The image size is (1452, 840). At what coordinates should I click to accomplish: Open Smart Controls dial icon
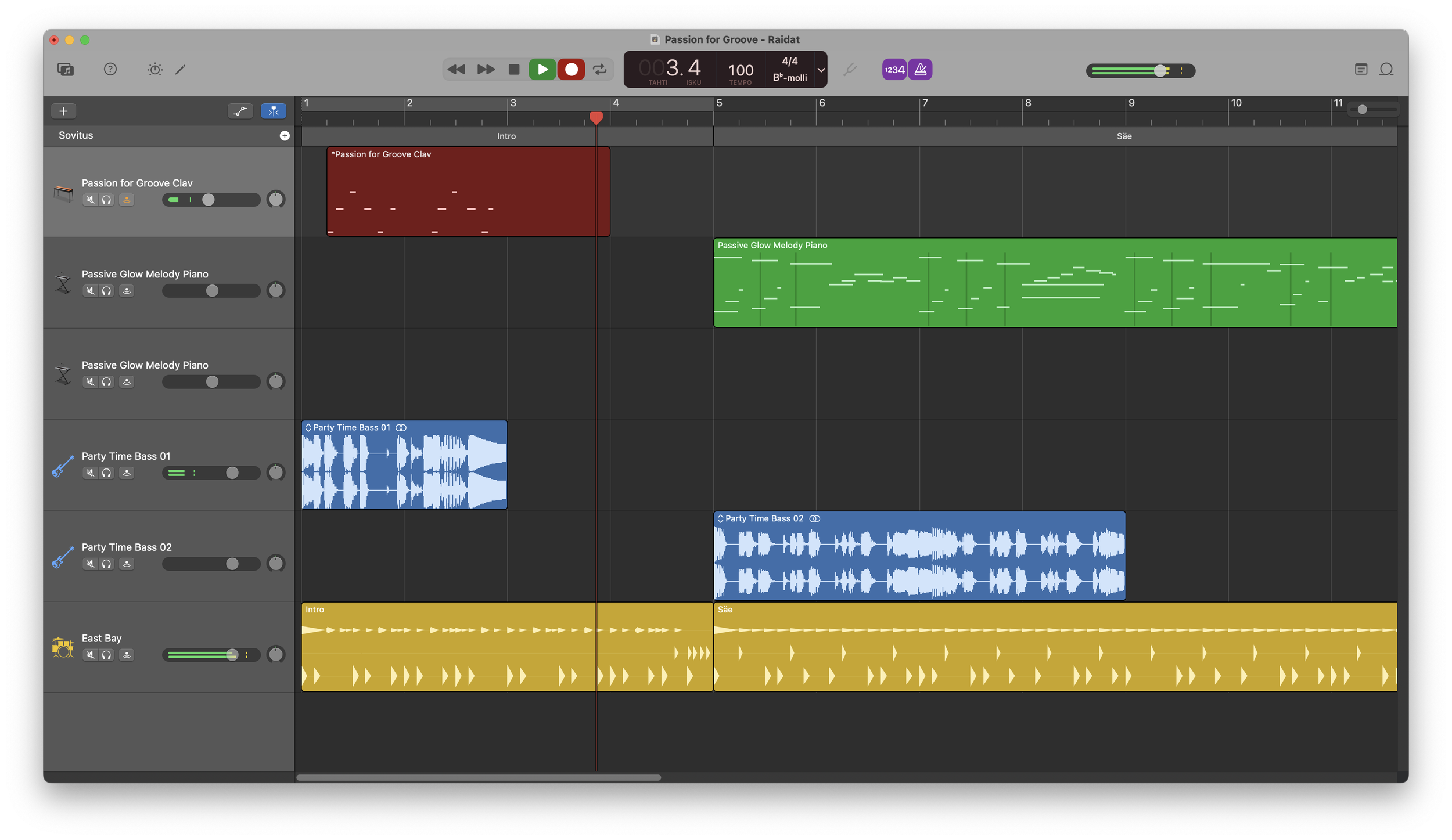tap(154, 70)
